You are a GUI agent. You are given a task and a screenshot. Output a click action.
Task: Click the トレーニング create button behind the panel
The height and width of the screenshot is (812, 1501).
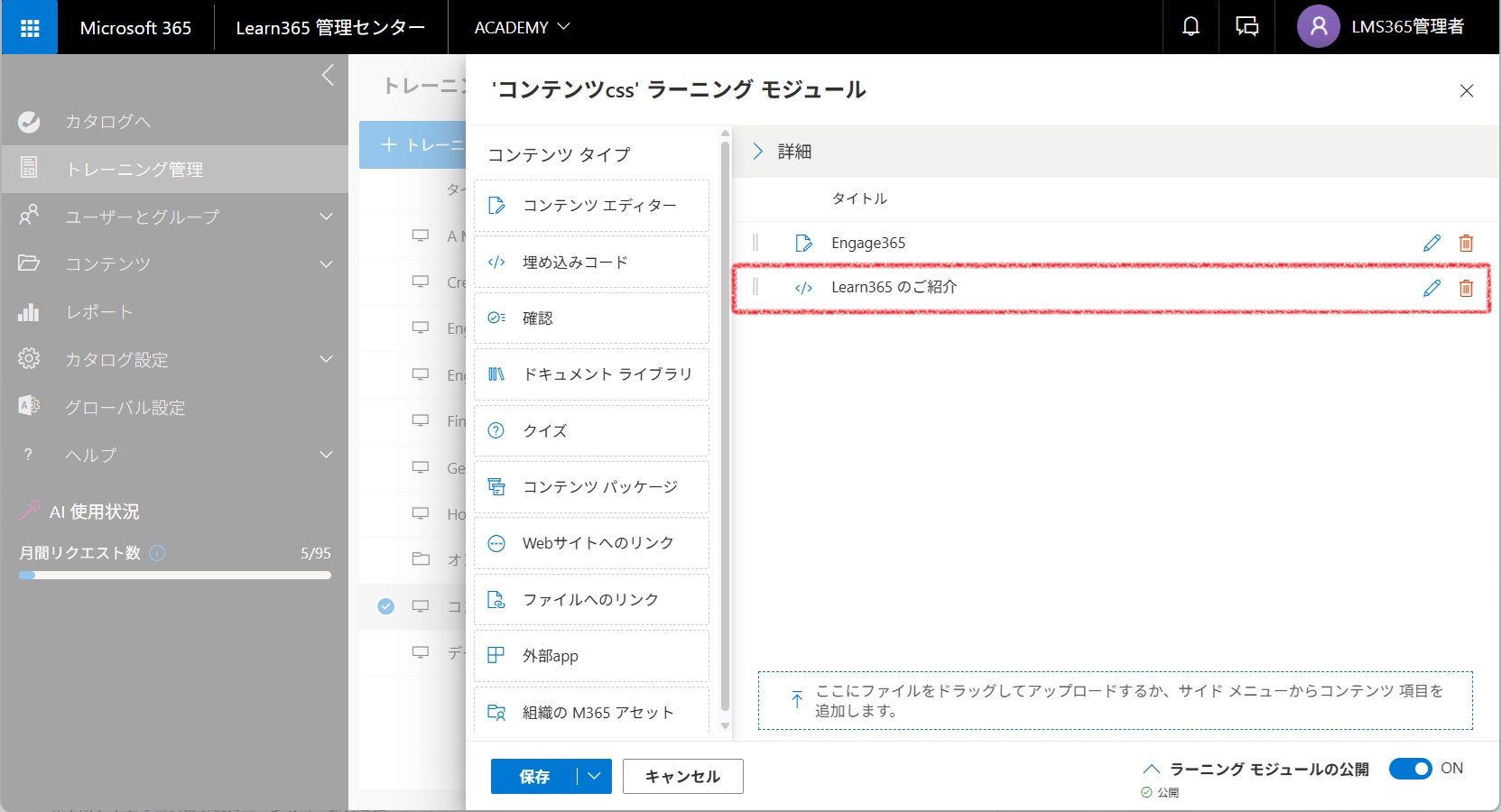click(413, 144)
